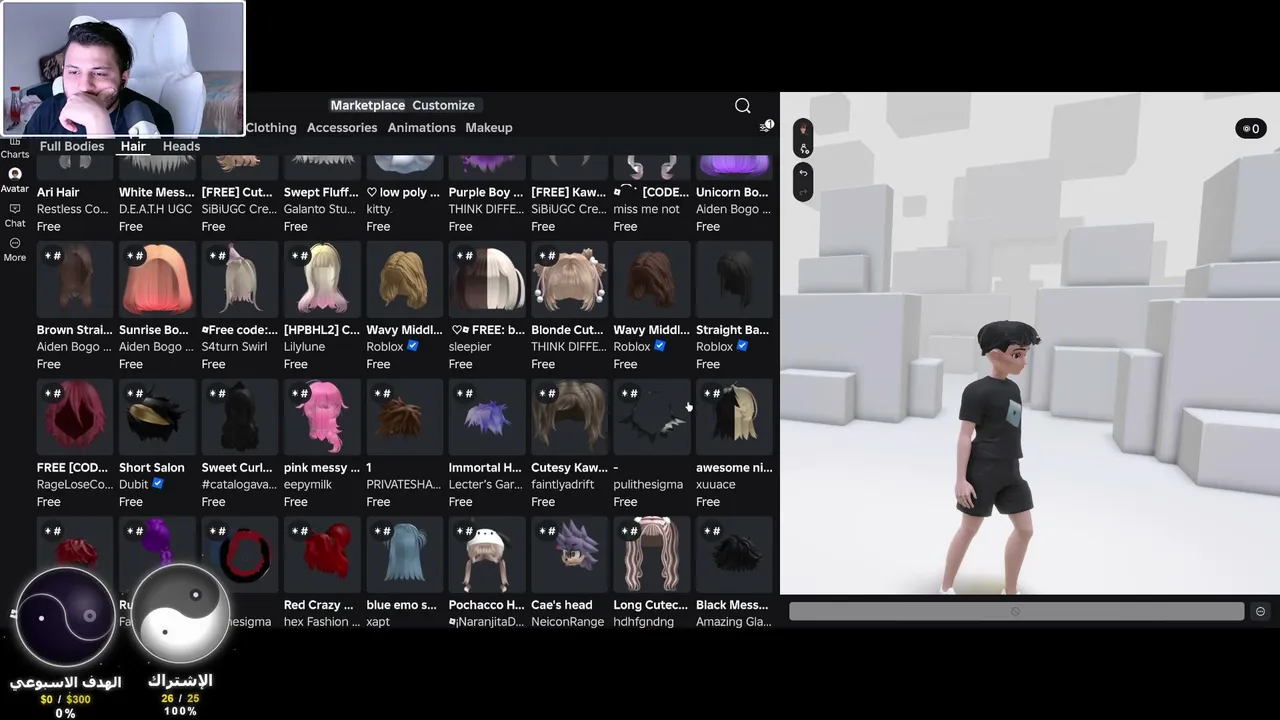The height and width of the screenshot is (720, 1280).
Task: Select the Red Crazy... hair thumbnail
Action: pos(322,555)
